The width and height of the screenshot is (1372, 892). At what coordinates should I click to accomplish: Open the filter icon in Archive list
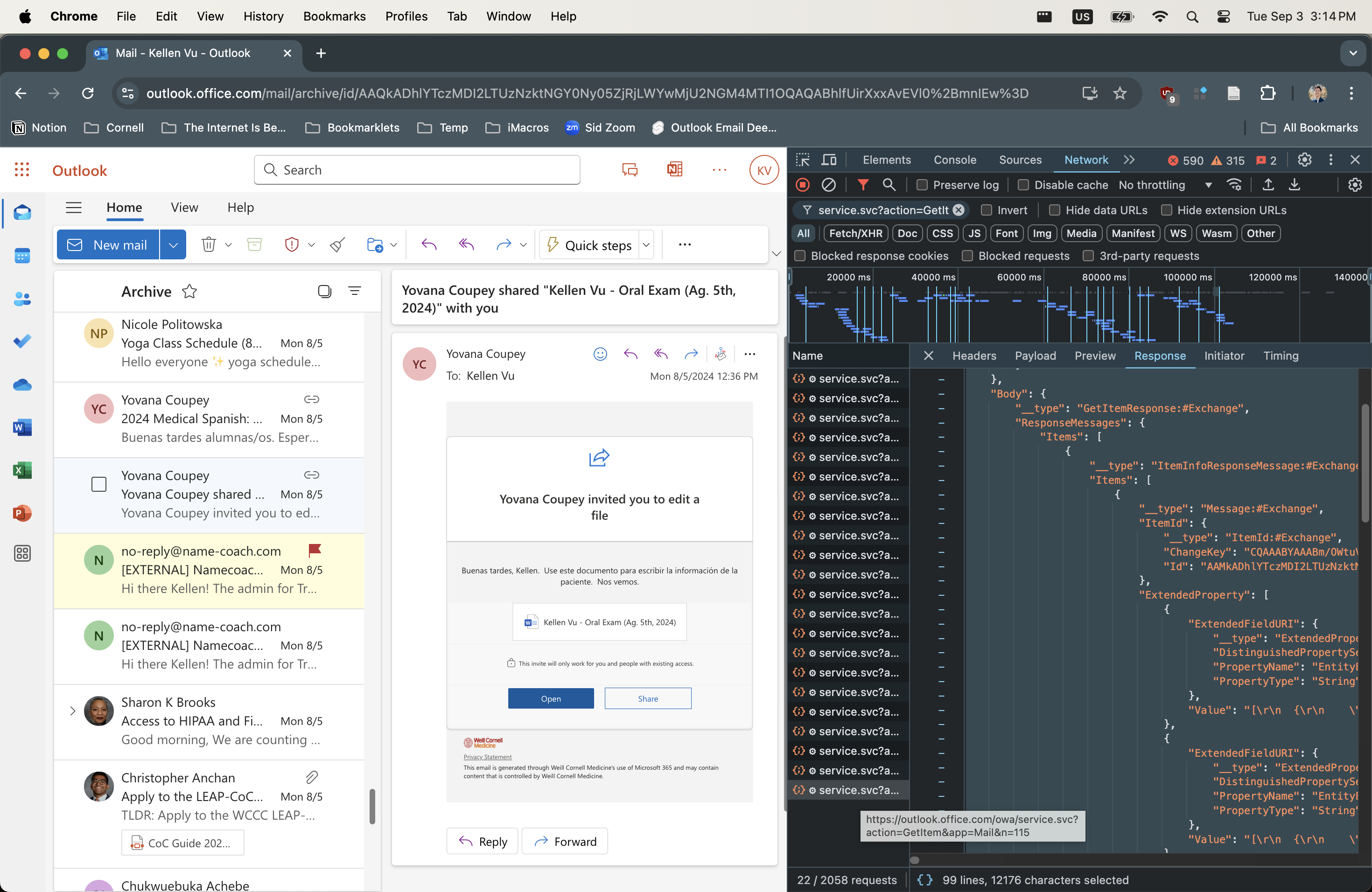pos(355,292)
